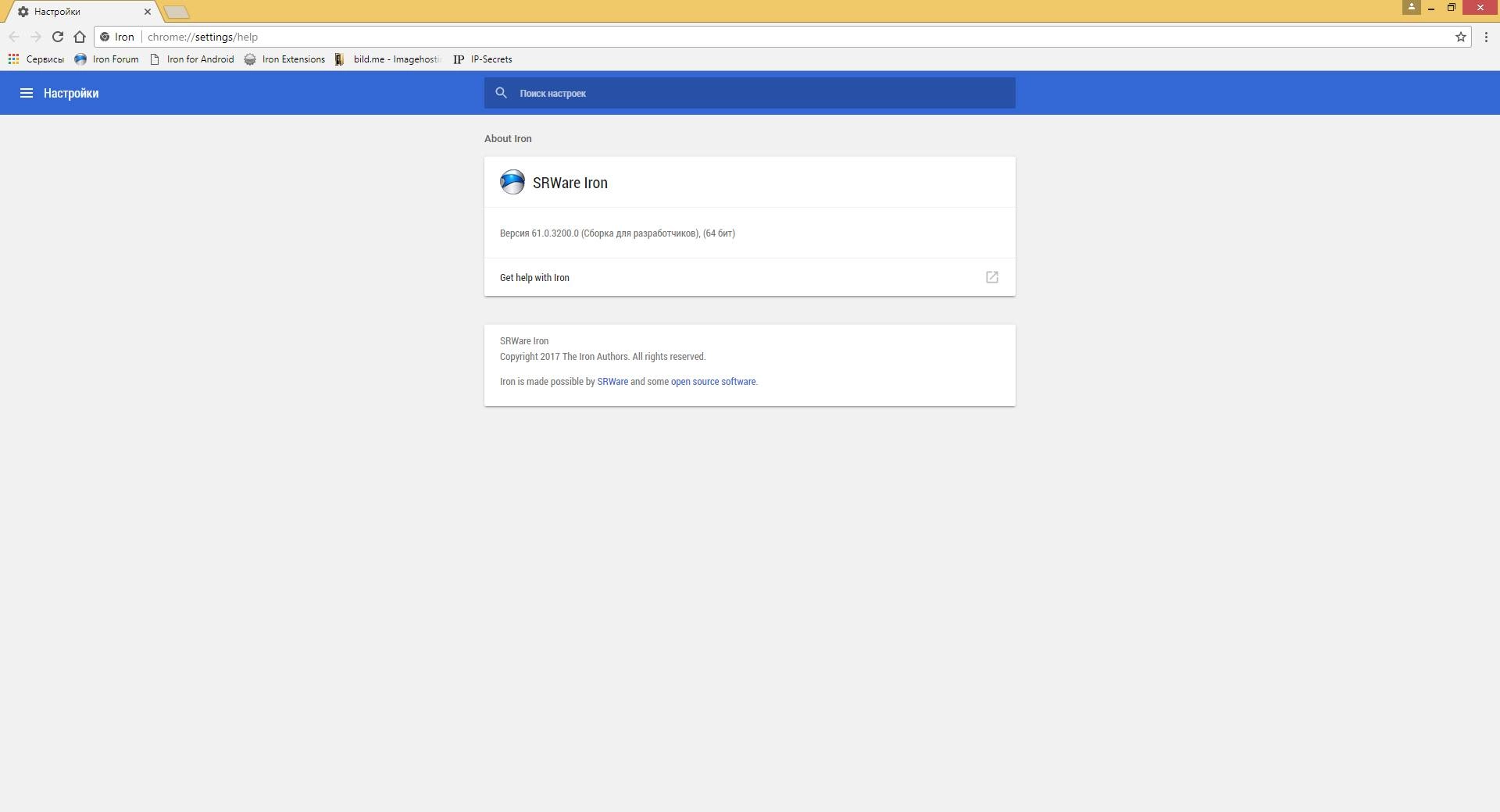Reload the page
The image size is (1500, 812).
click(58, 37)
